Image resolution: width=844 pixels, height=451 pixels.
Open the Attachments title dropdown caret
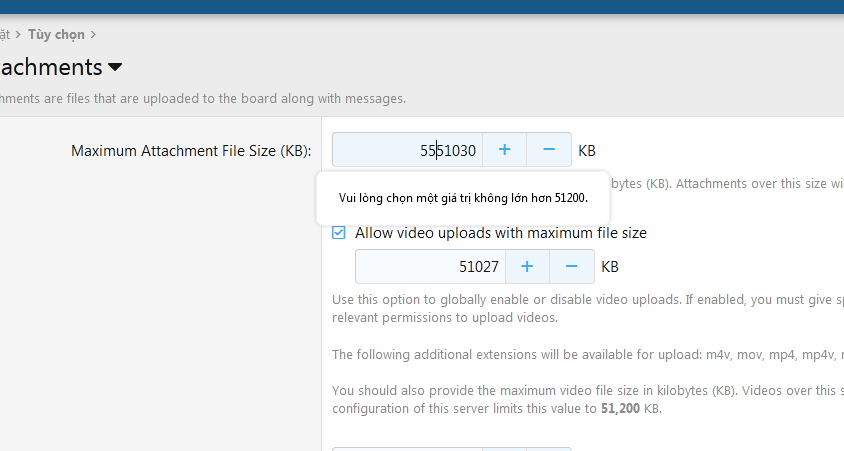pyautogui.click(x=115, y=68)
